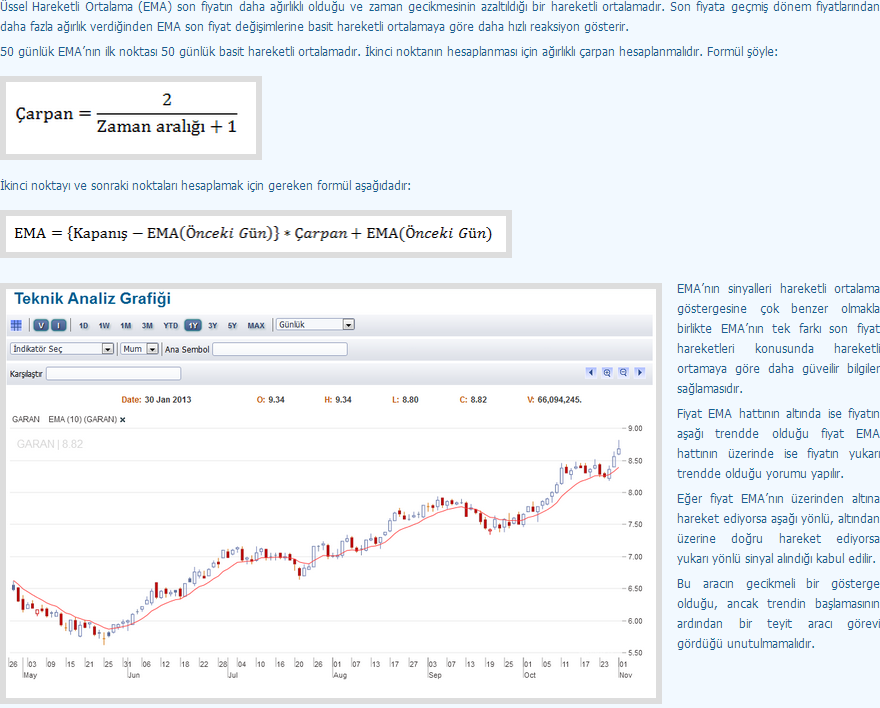Click the May label on date axis
880x708 pixels.
tap(30, 675)
